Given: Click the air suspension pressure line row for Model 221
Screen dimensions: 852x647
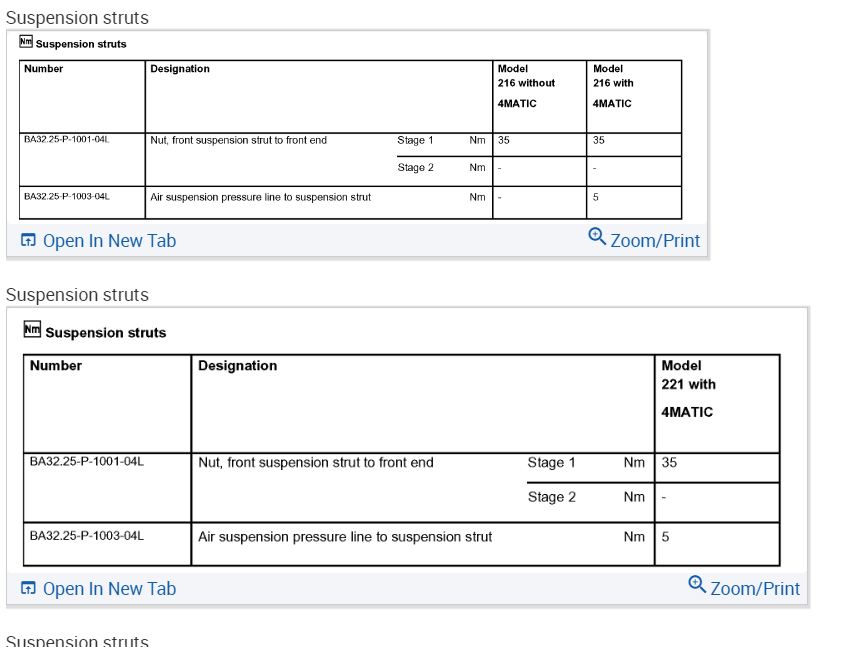Looking at the screenshot, I should pos(345,537).
